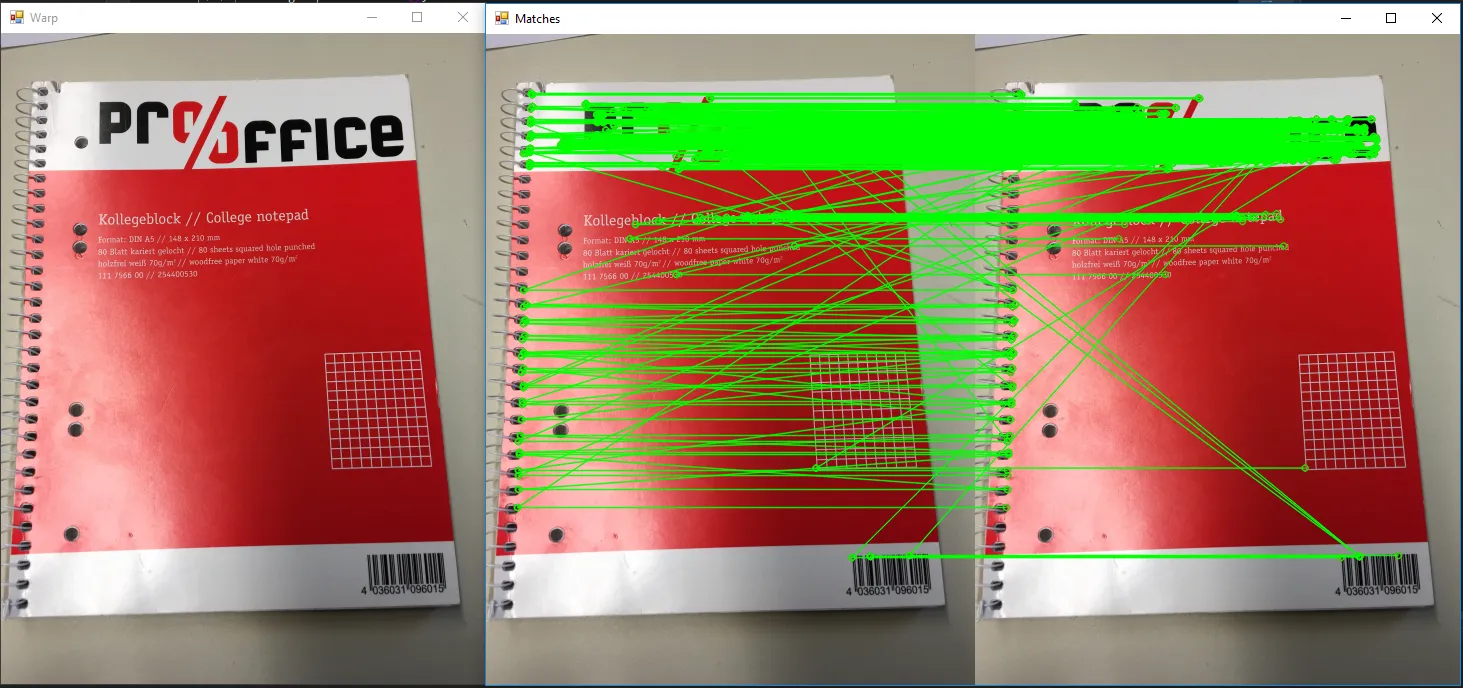
Task: Minimize the Matches window
Action: coord(1345,18)
